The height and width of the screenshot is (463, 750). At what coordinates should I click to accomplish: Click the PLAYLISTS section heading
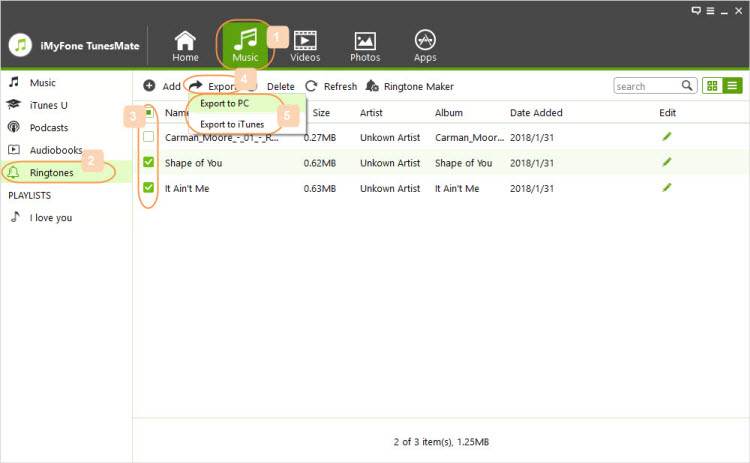pos(29,196)
